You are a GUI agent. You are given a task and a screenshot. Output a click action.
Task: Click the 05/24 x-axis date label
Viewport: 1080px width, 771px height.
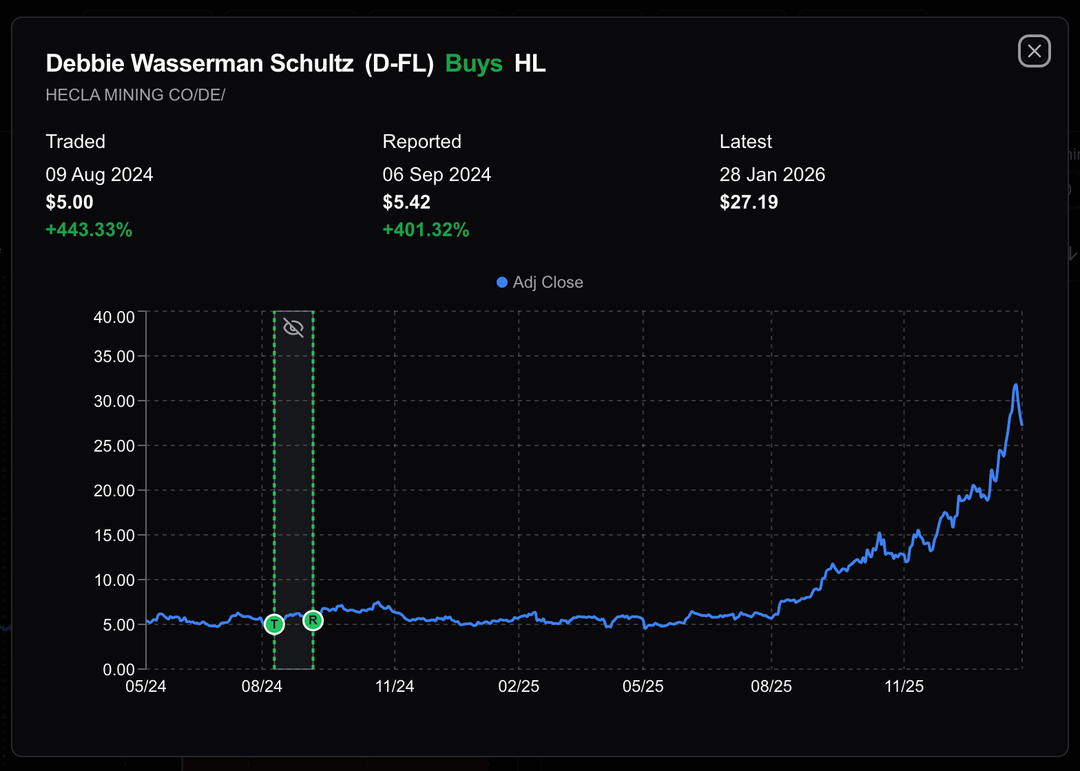(146, 687)
